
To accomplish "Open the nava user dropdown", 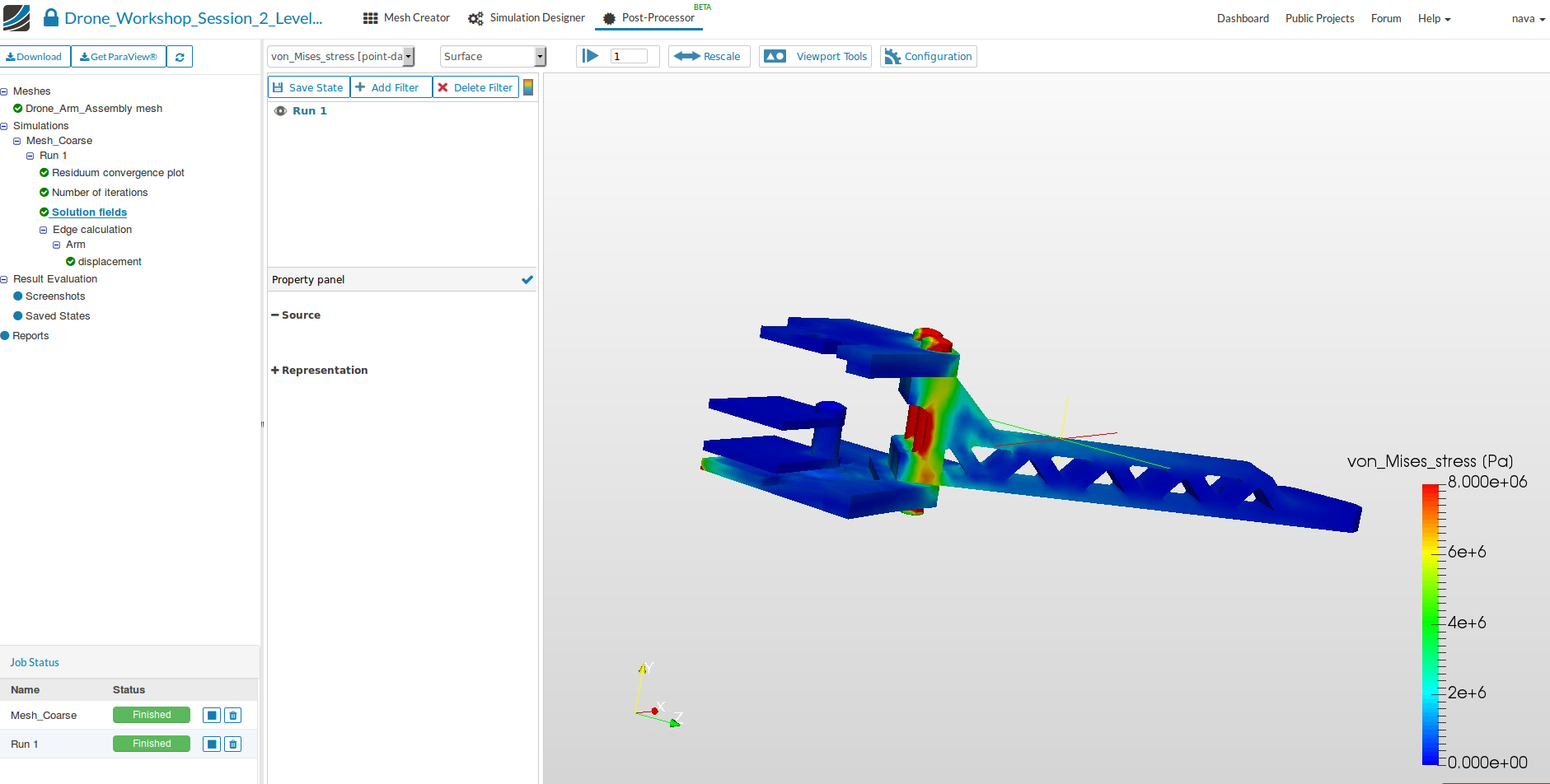I will tap(1529, 18).
